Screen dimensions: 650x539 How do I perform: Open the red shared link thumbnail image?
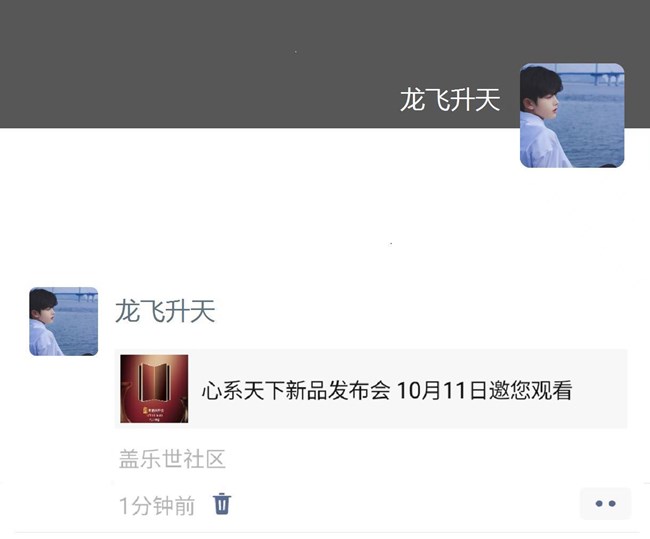tap(154, 388)
